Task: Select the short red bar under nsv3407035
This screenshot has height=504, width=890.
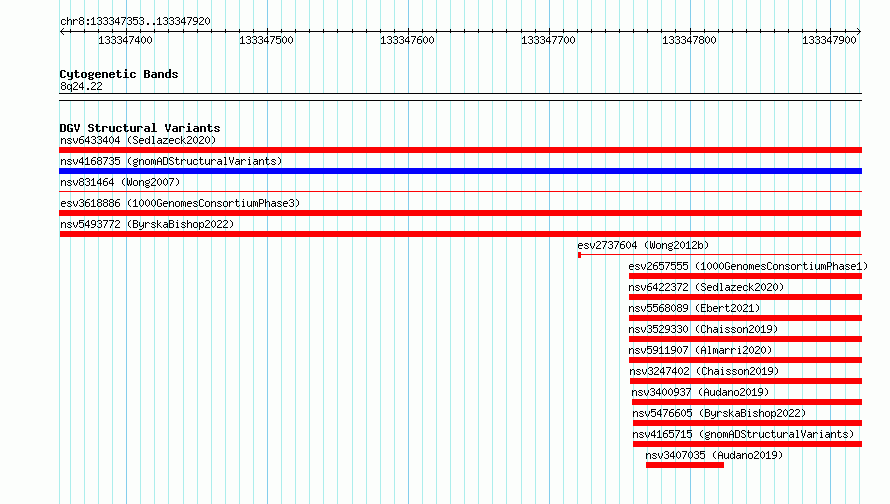Action: (x=685, y=465)
